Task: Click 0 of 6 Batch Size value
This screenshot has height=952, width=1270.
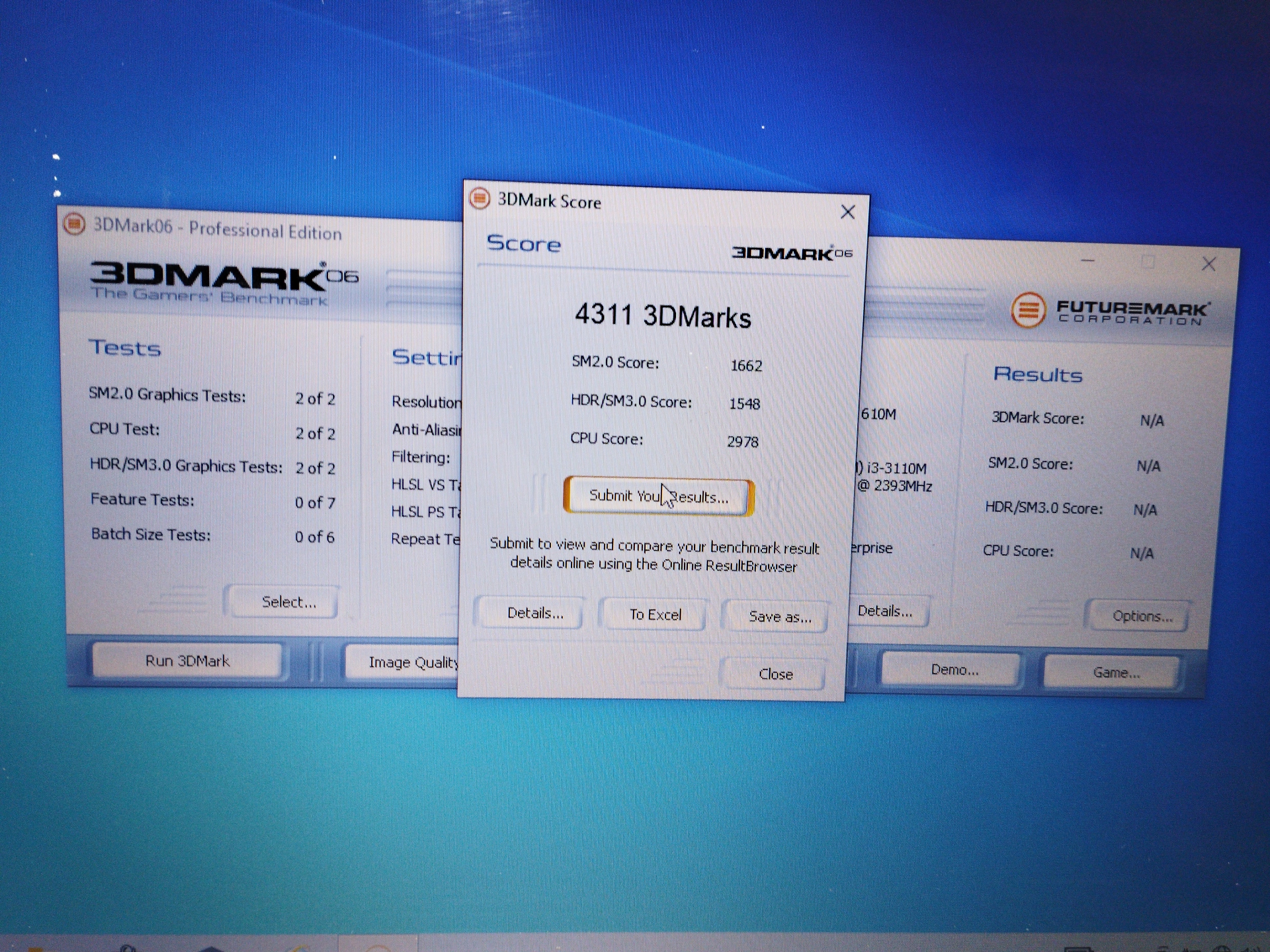Action: pos(314,537)
